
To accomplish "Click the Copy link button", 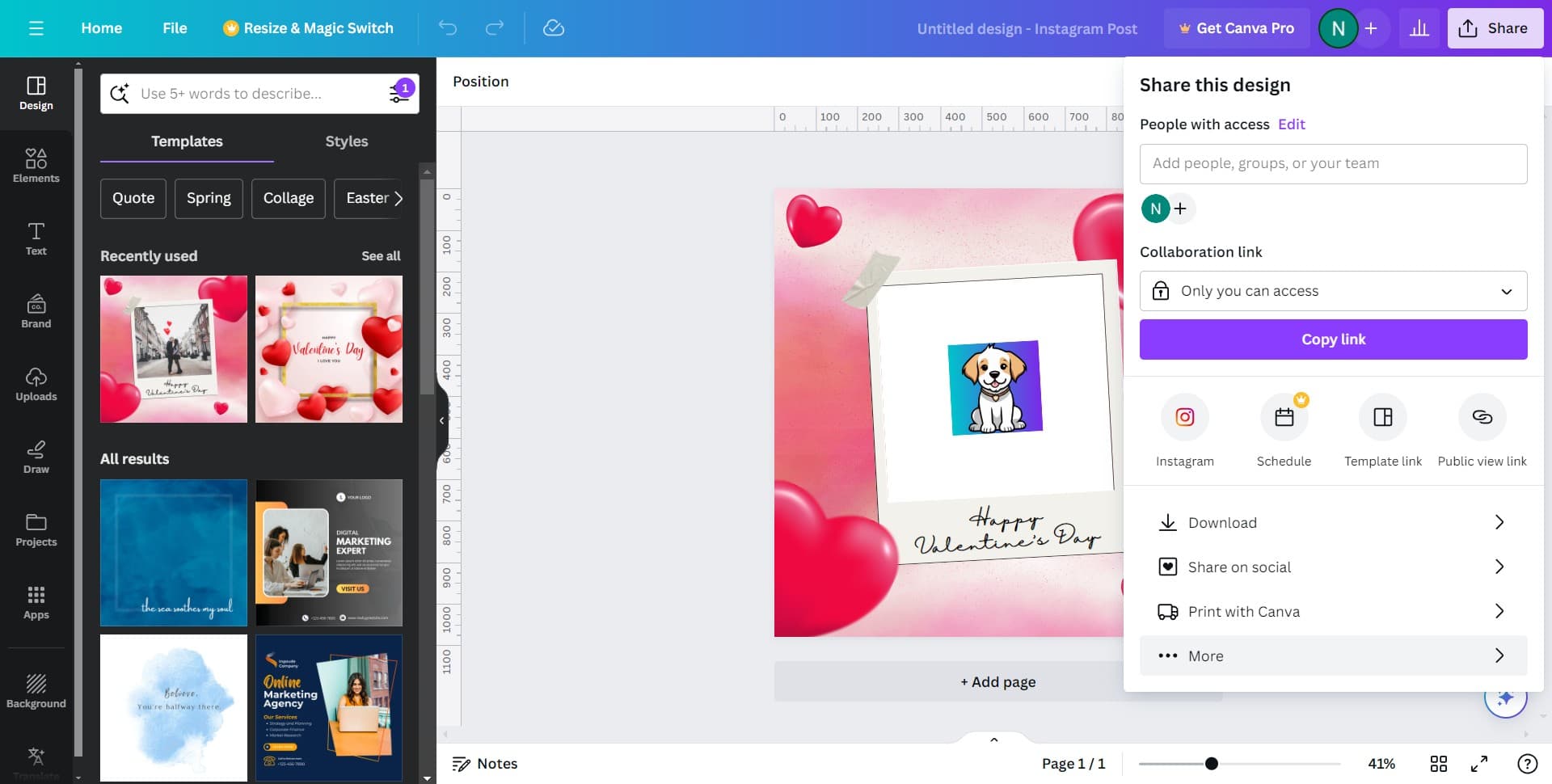I will point(1333,339).
